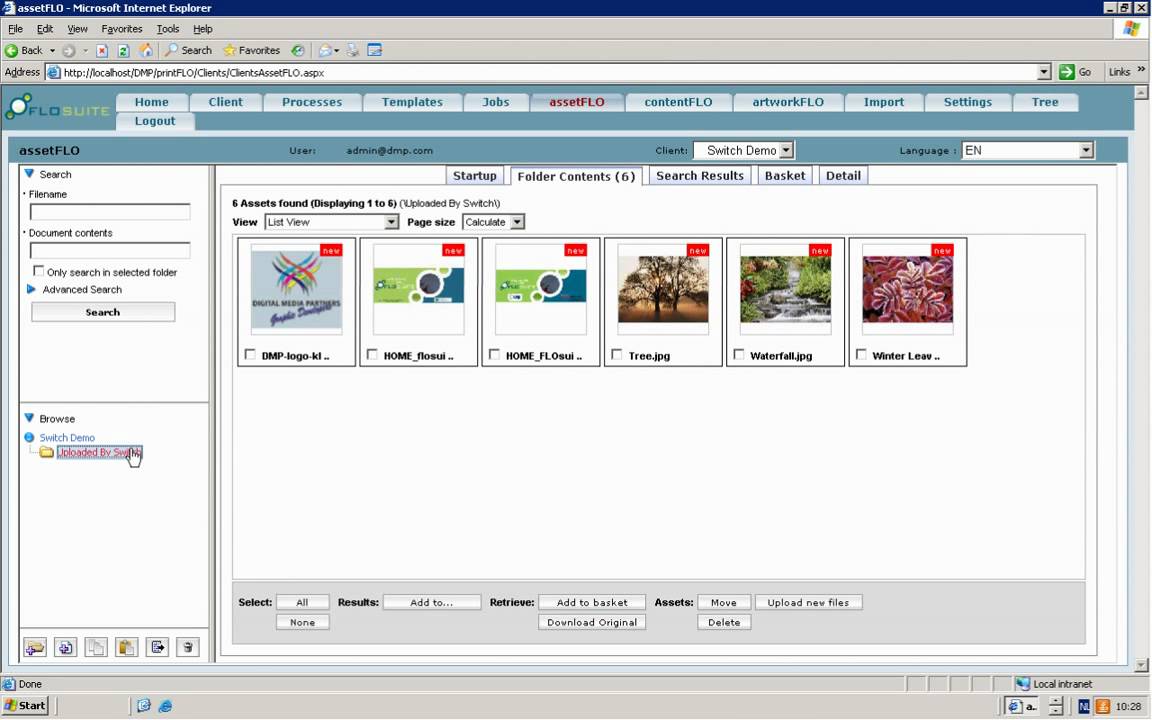This screenshot has height=720, width=1152.
Task: Click in the Filename input field
Action: [110, 212]
